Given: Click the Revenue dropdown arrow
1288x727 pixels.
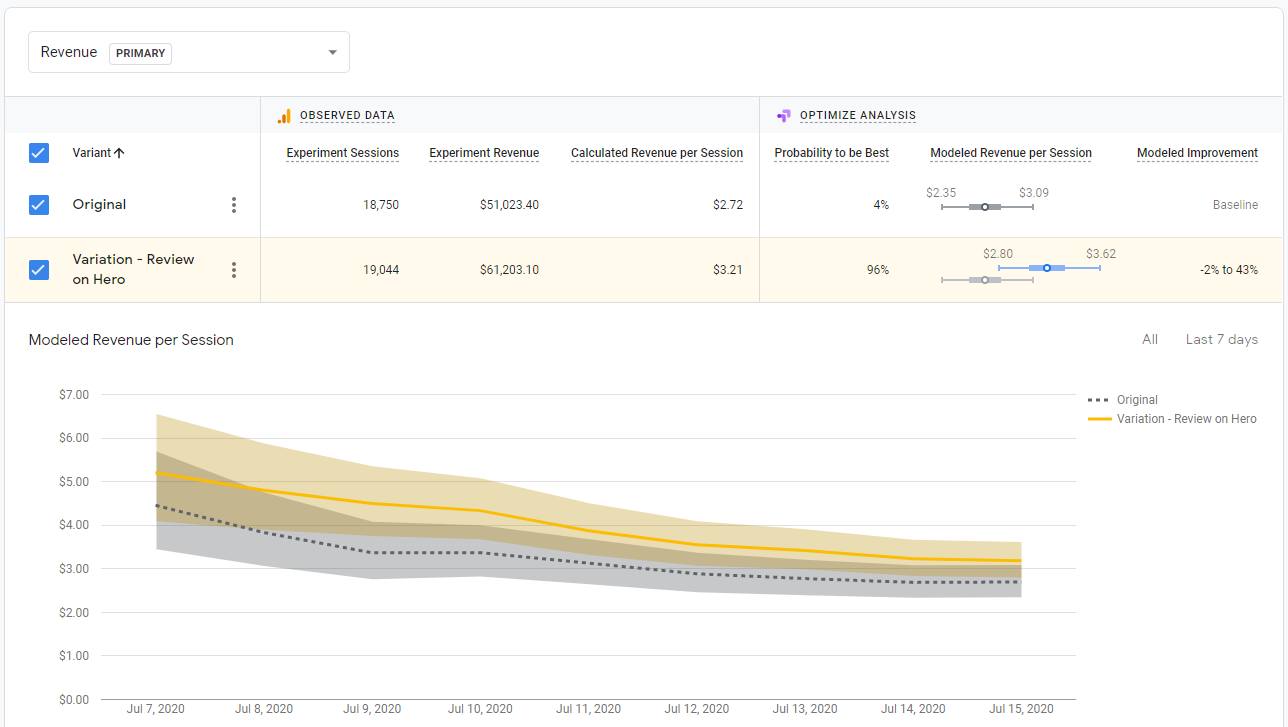Looking at the screenshot, I should pyautogui.click(x=333, y=53).
